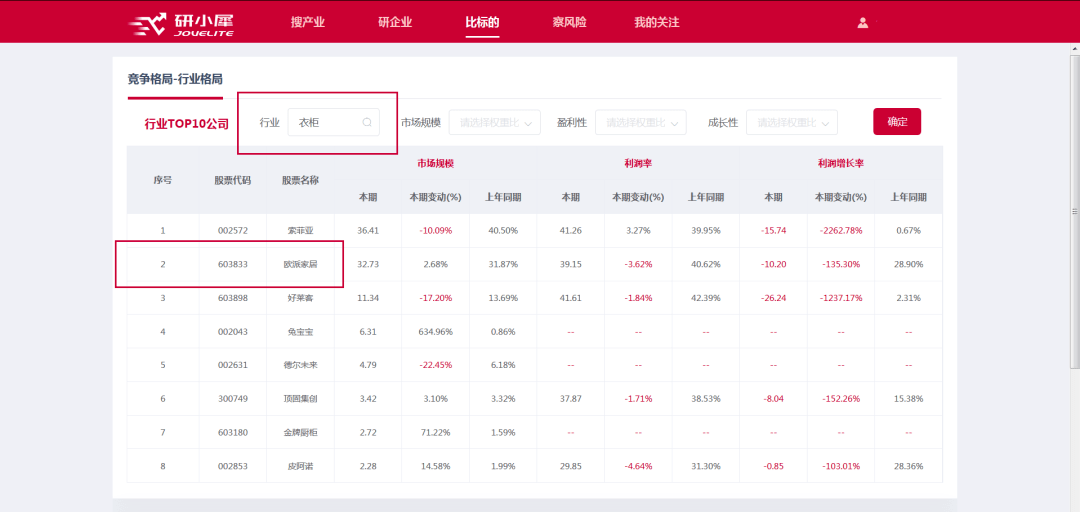1080x512 pixels.
Task: Click the 利润率 group header
Action: tap(638, 164)
